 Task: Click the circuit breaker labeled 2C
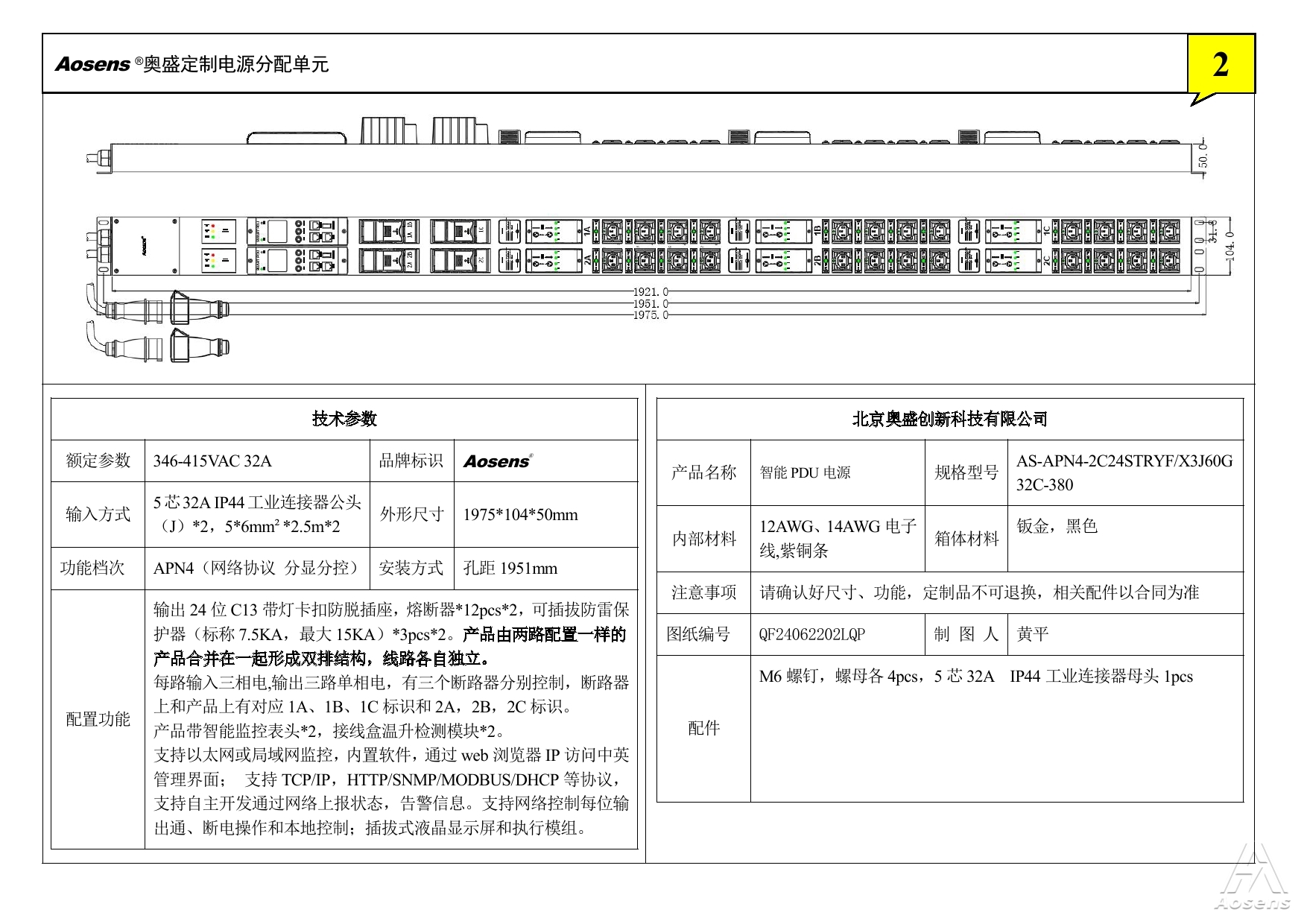click(461, 260)
